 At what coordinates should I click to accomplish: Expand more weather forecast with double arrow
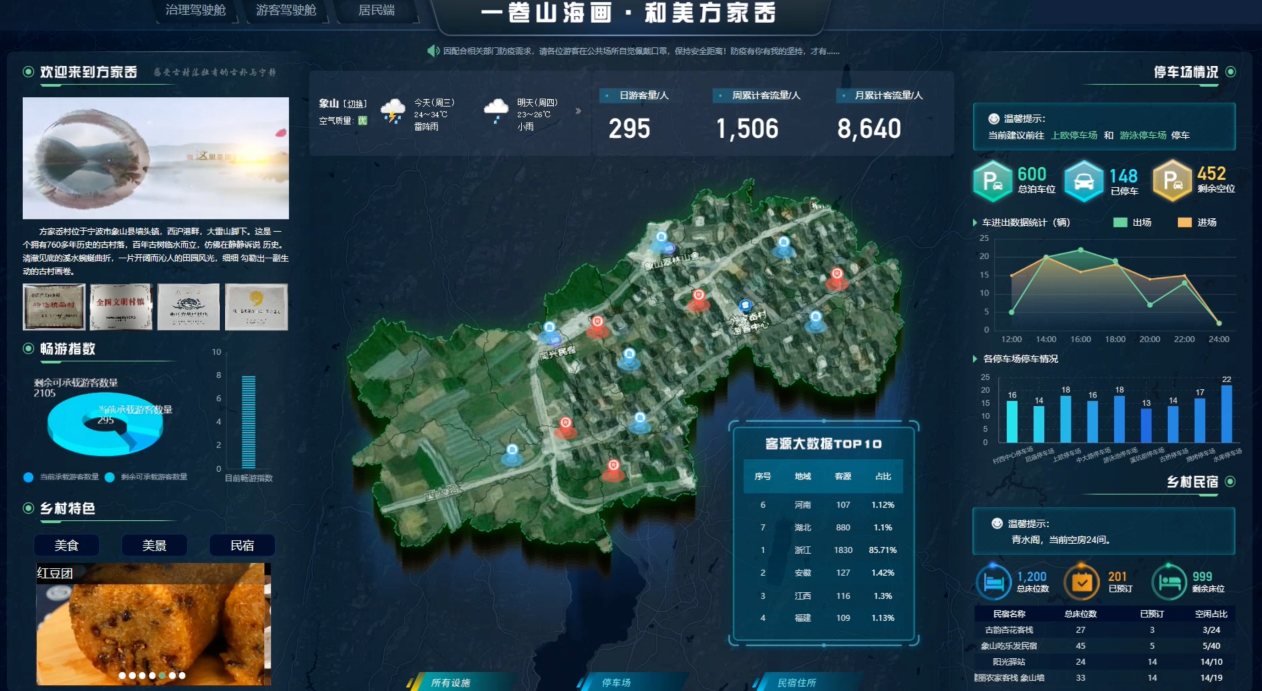[577, 110]
